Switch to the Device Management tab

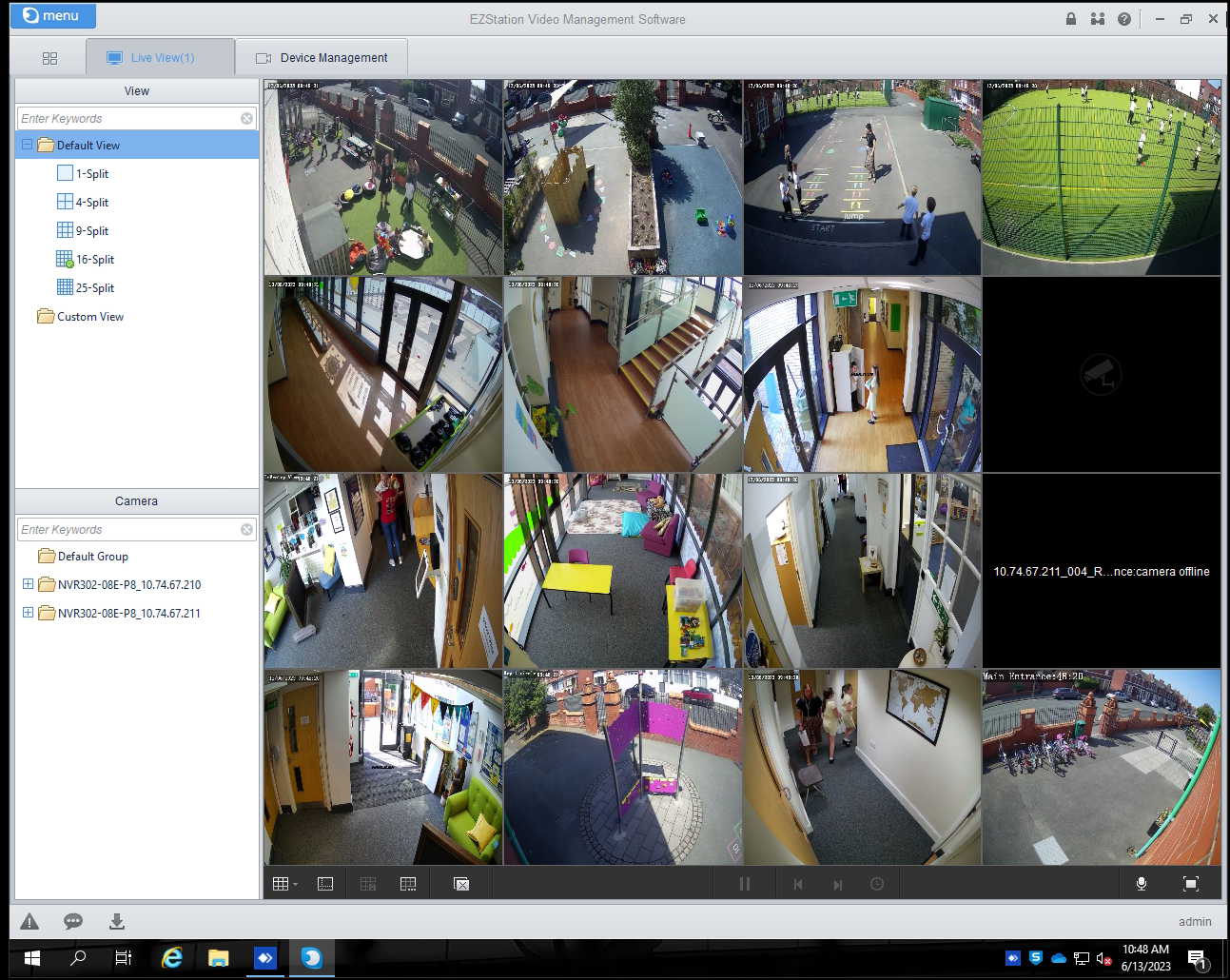(x=322, y=57)
